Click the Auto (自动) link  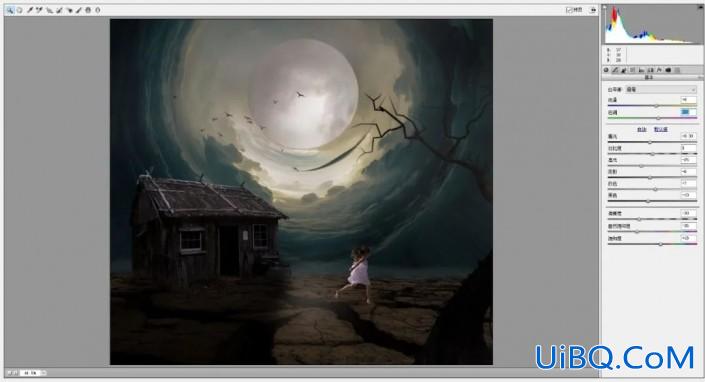642,129
